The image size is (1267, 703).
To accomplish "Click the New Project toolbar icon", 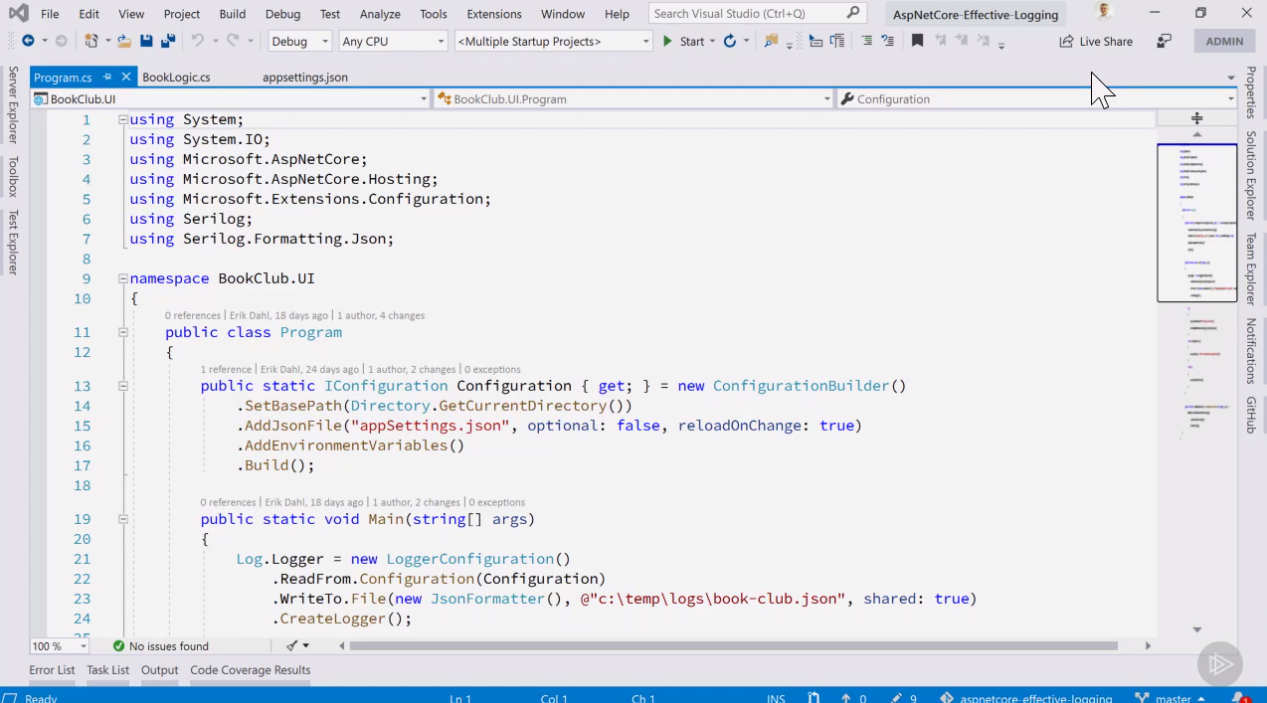I will [x=91, y=41].
